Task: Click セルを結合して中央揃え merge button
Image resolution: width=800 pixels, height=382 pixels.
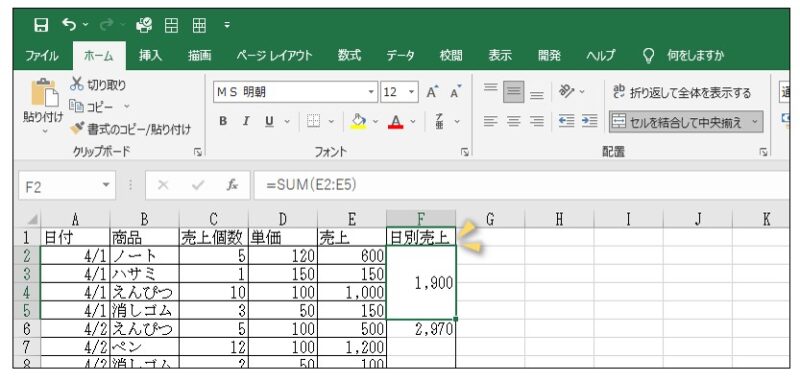Action: point(677,122)
